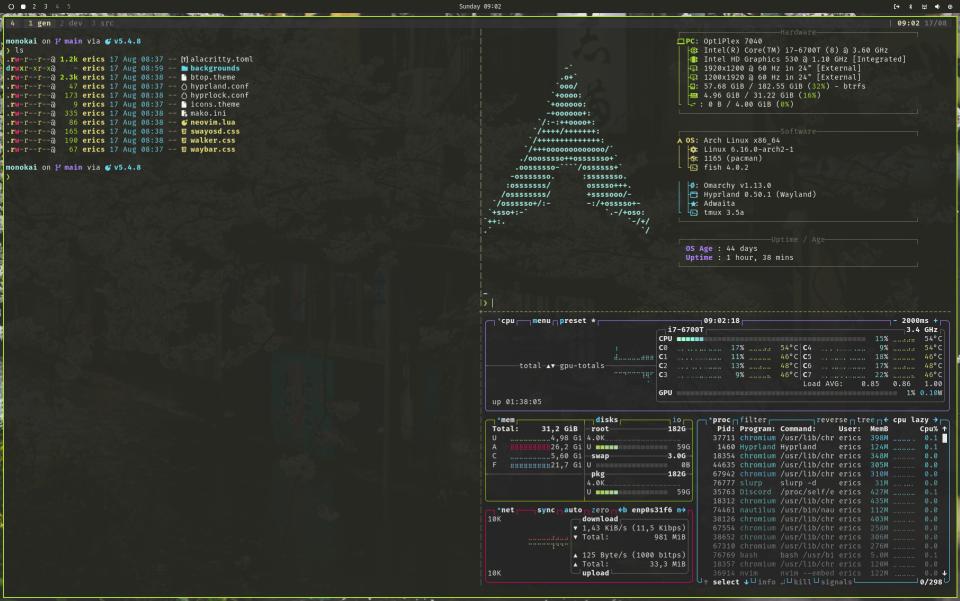Toggle net sync option
Viewport: 960px width, 601px height.
pyautogui.click(x=546, y=510)
